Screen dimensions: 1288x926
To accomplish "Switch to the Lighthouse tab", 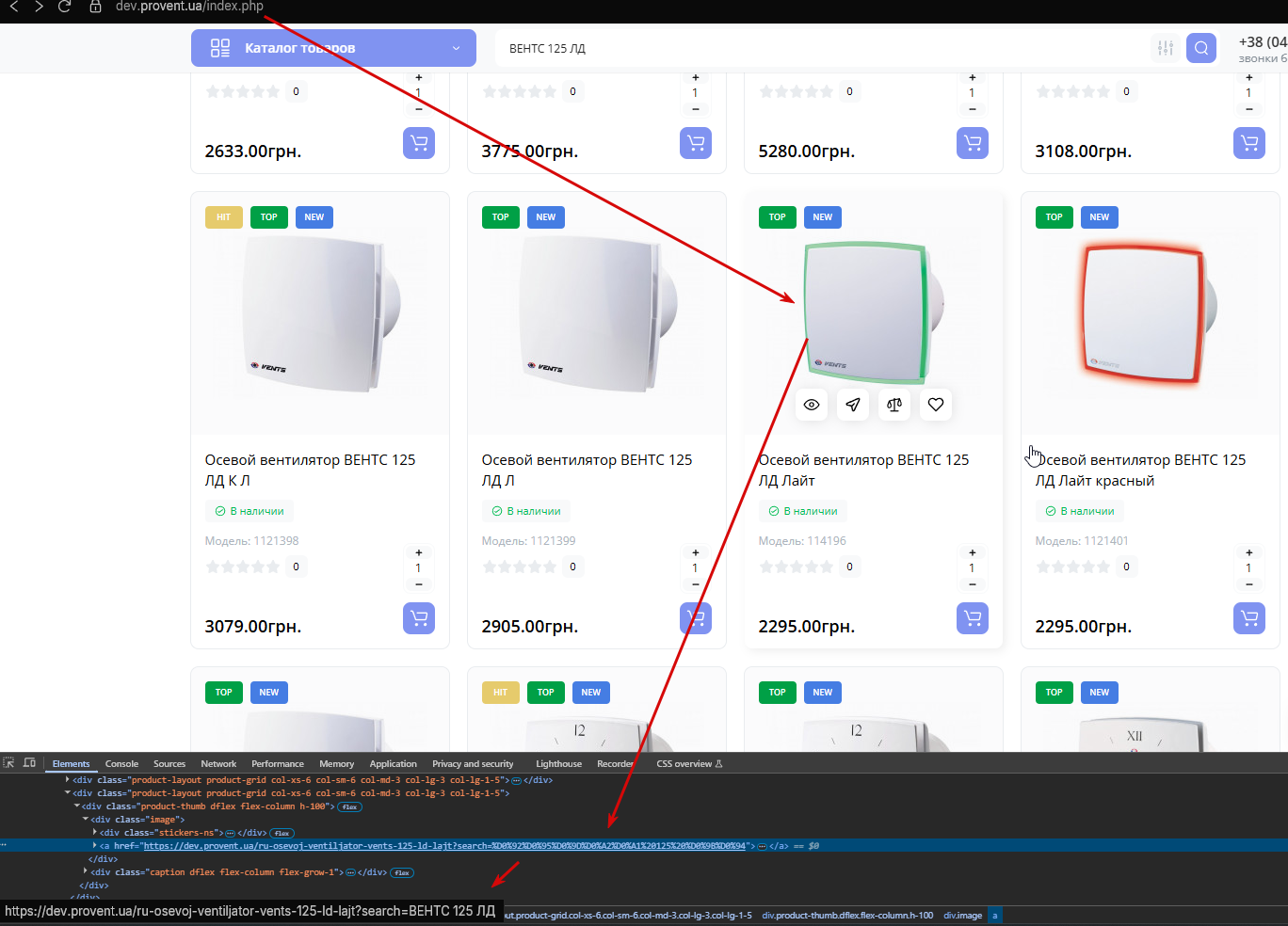I will [558, 763].
